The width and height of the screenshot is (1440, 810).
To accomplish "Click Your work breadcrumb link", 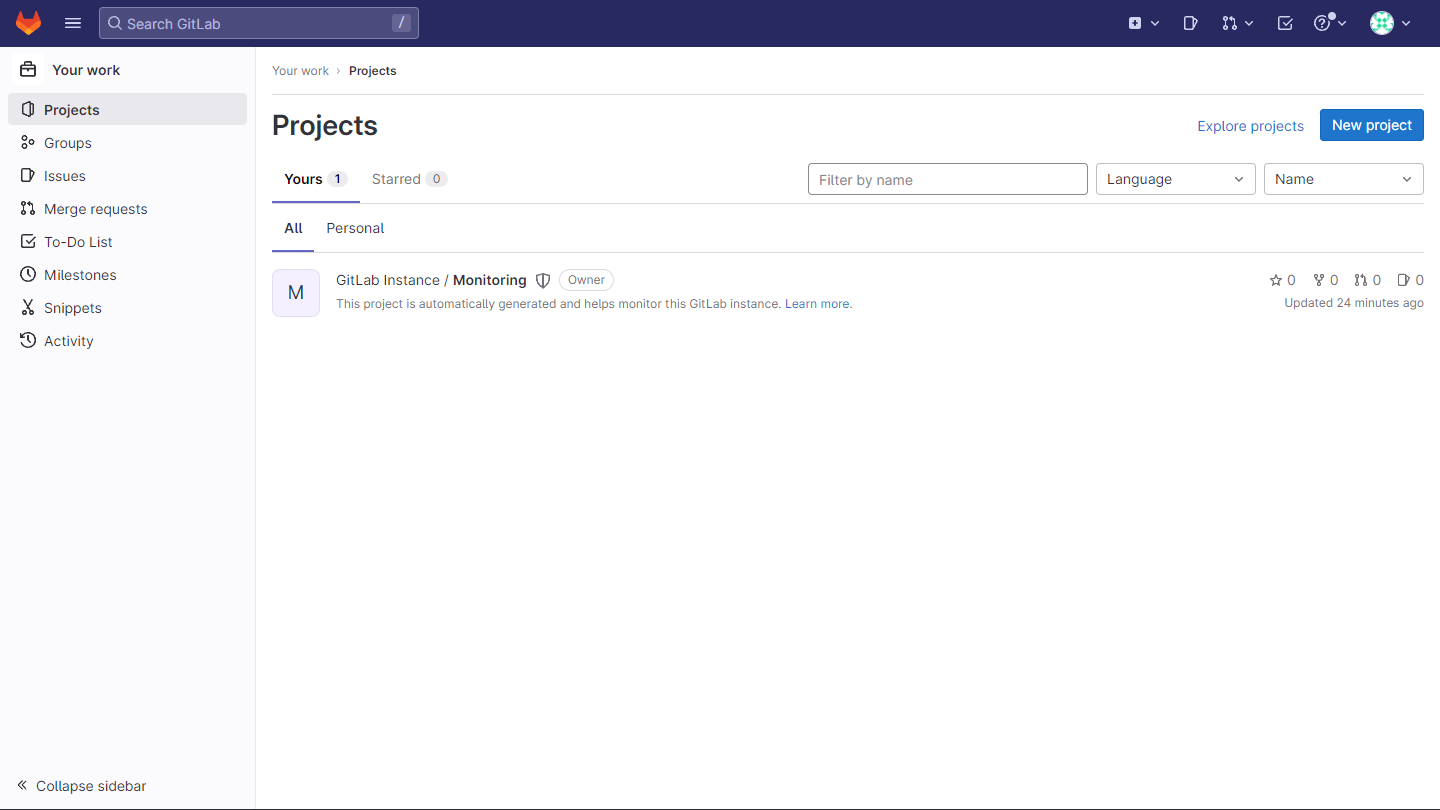I will (300, 71).
